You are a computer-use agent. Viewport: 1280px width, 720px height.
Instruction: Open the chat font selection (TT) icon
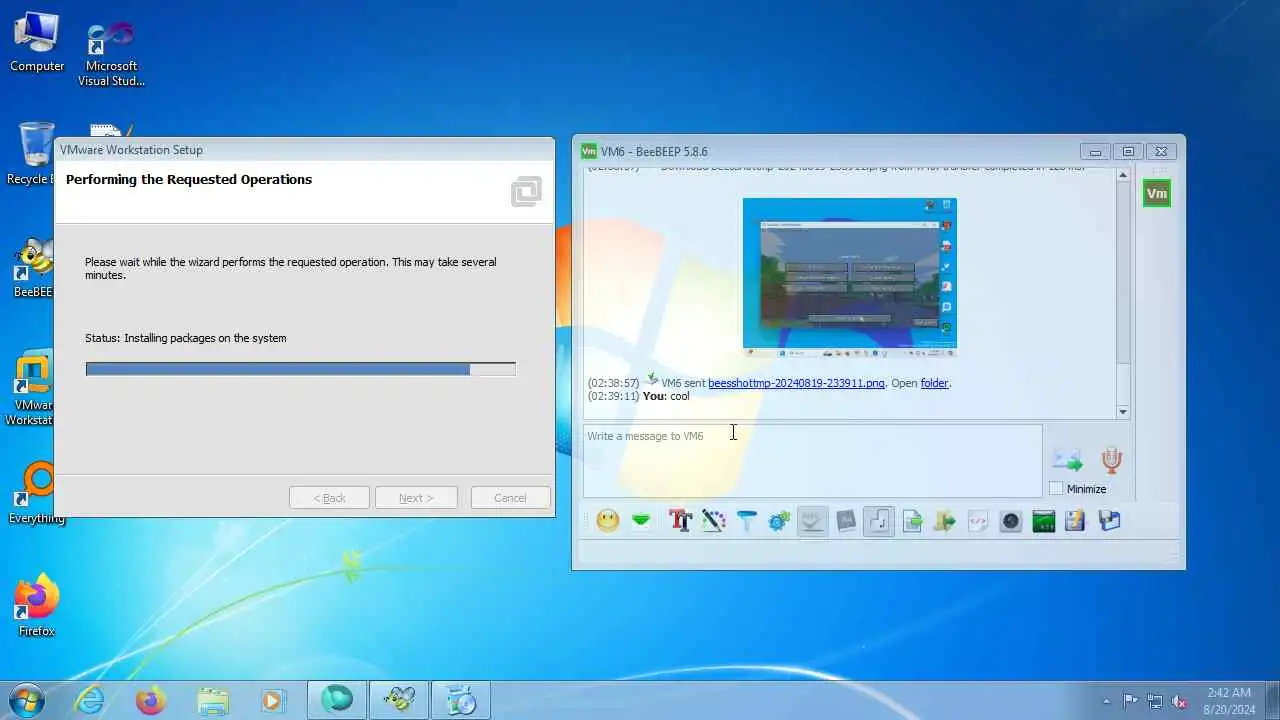(x=680, y=520)
